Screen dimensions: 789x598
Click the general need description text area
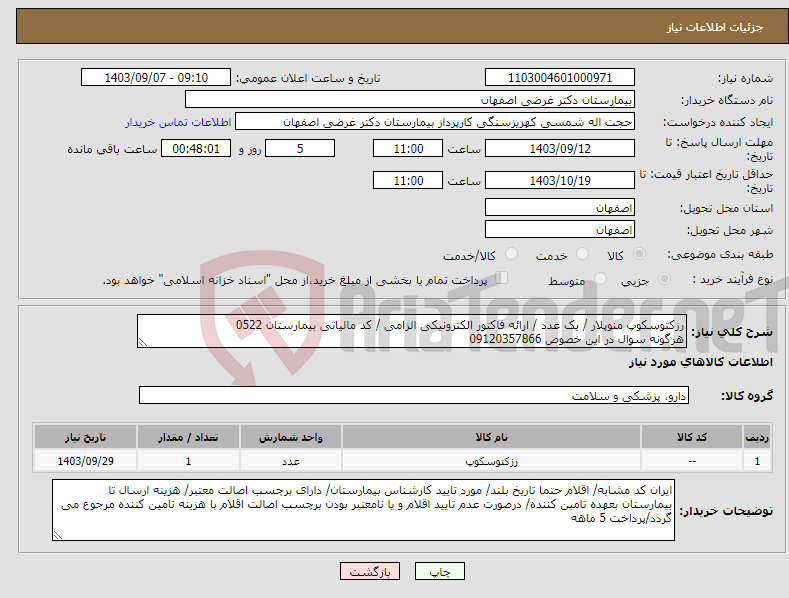coord(412,331)
